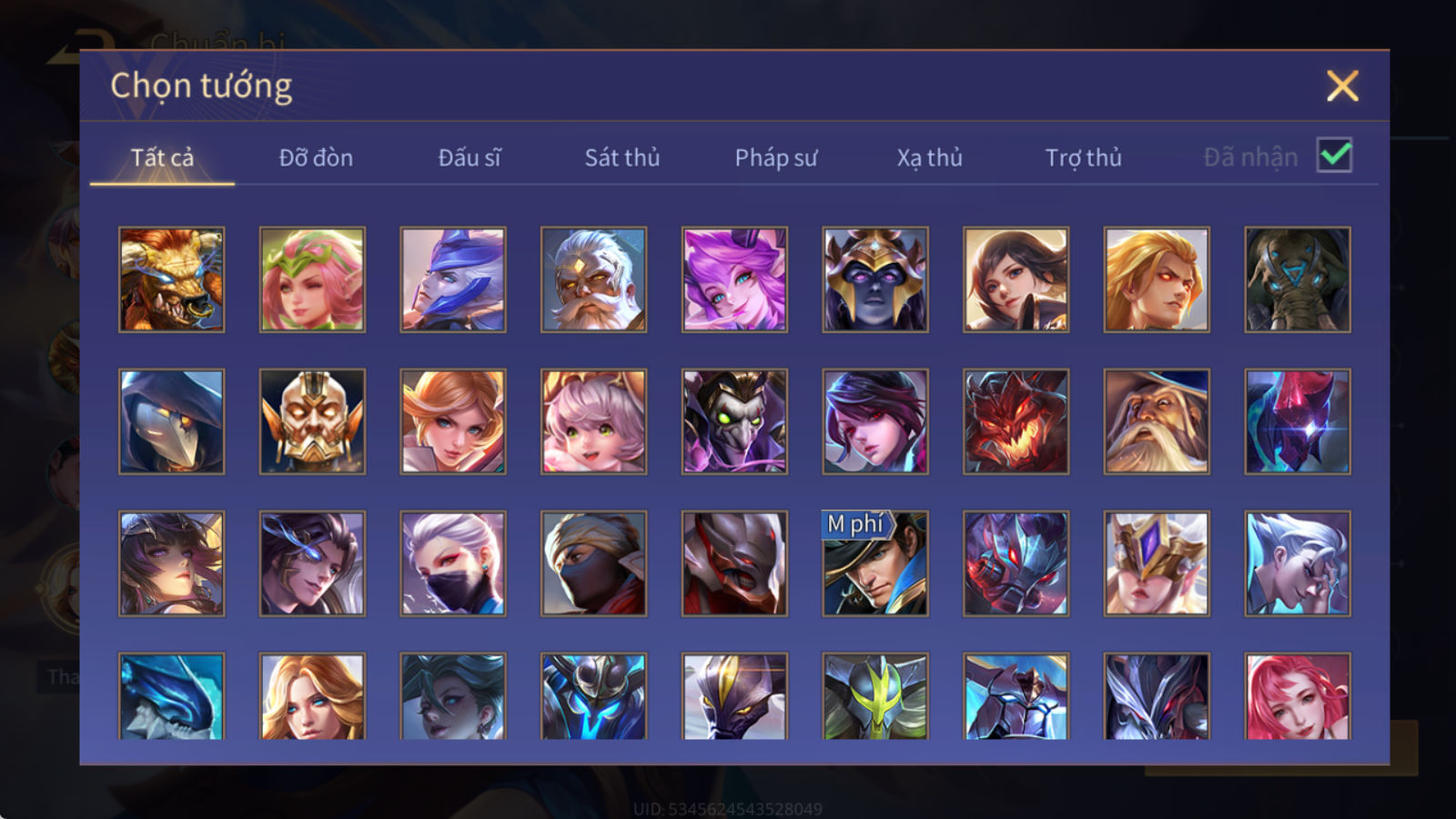Choose the golden-armored mask hero
This screenshot has height=819, width=1456.
point(312,421)
